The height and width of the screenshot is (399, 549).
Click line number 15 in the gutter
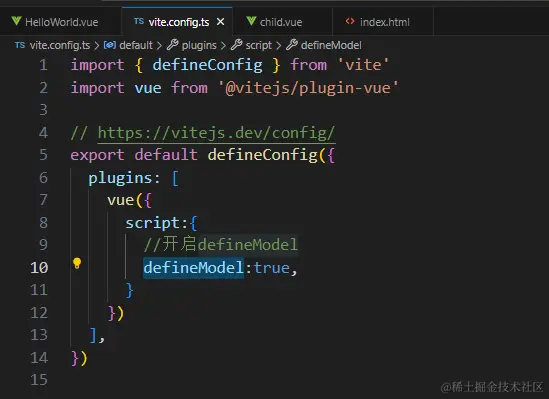[39, 380]
